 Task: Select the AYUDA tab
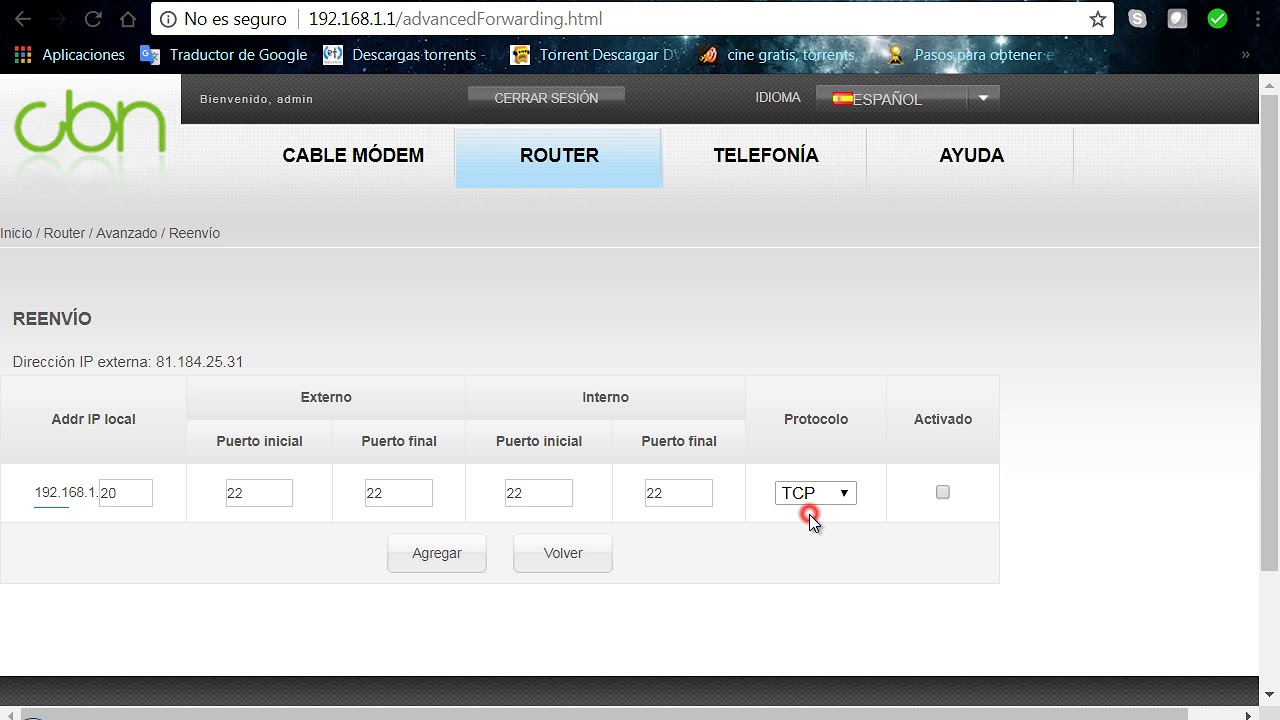[971, 155]
